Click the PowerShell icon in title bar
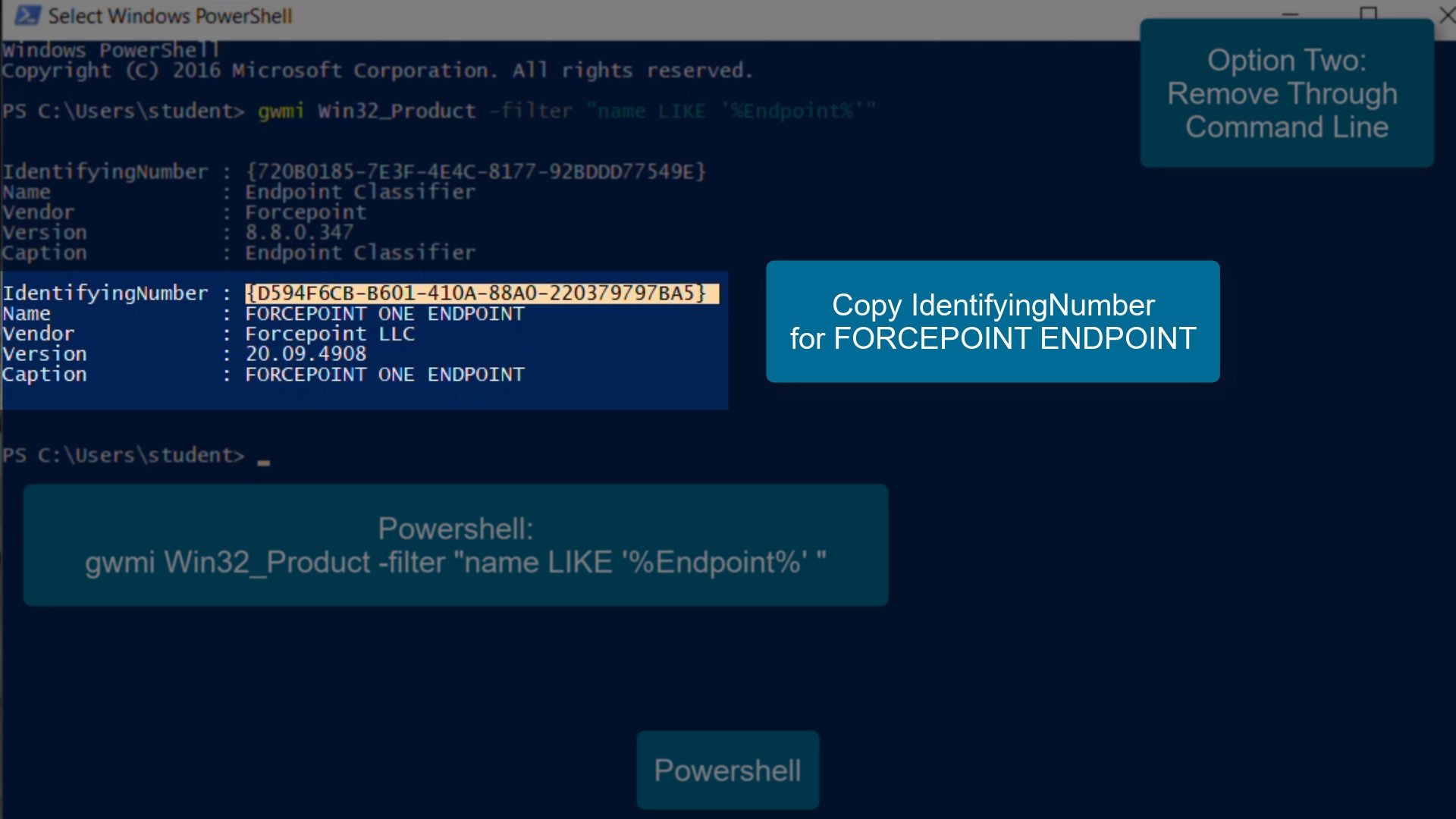1456x819 pixels. pos(27,15)
